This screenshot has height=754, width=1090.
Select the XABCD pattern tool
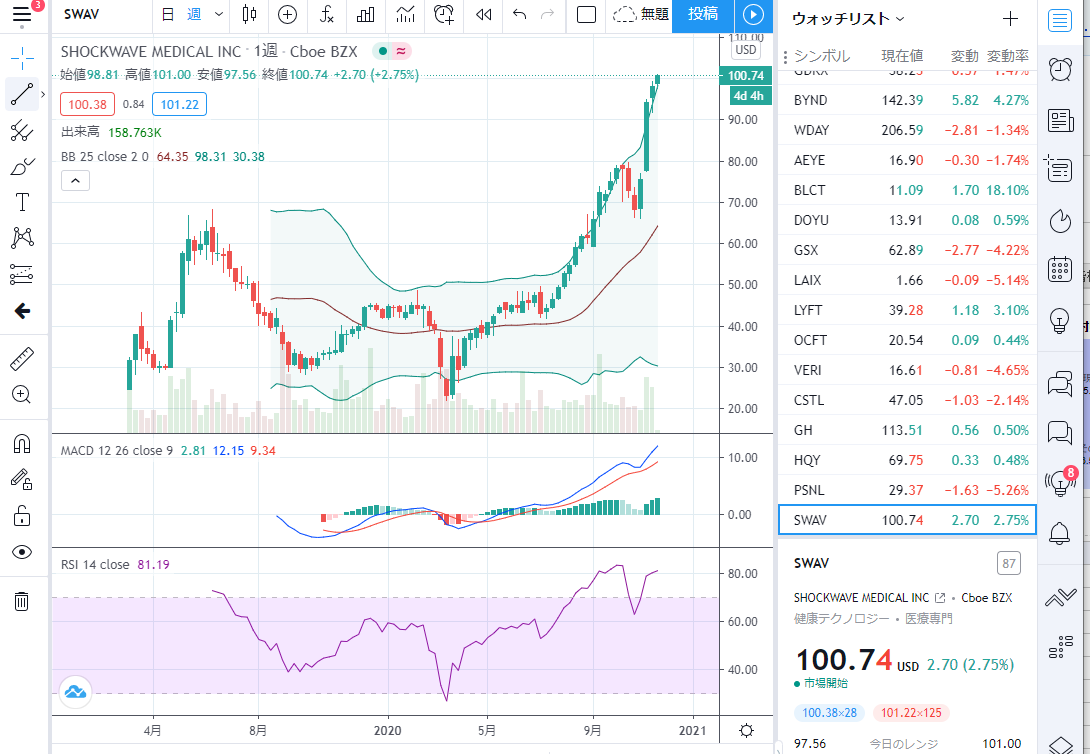[22, 238]
